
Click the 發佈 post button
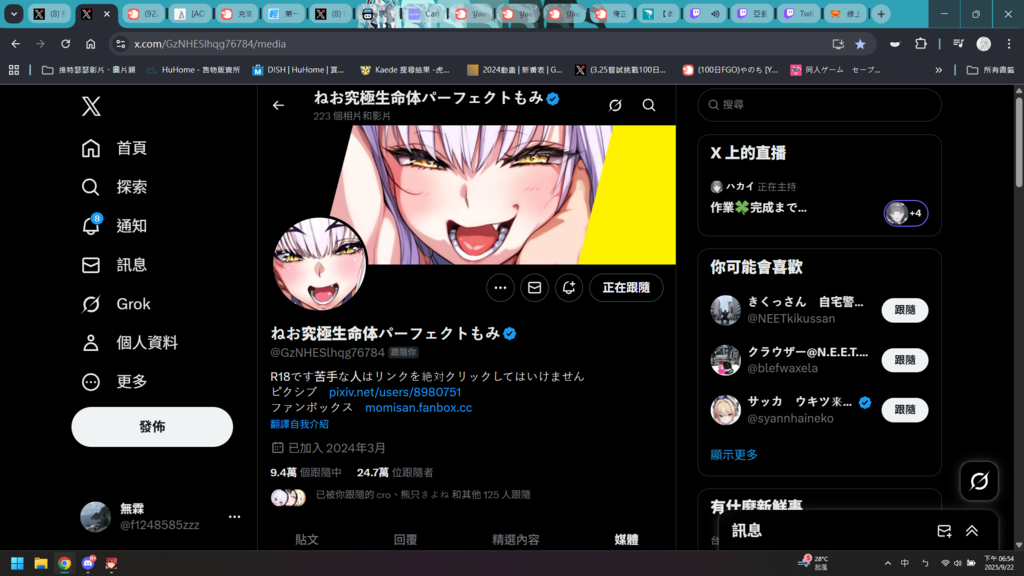[x=152, y=427]
